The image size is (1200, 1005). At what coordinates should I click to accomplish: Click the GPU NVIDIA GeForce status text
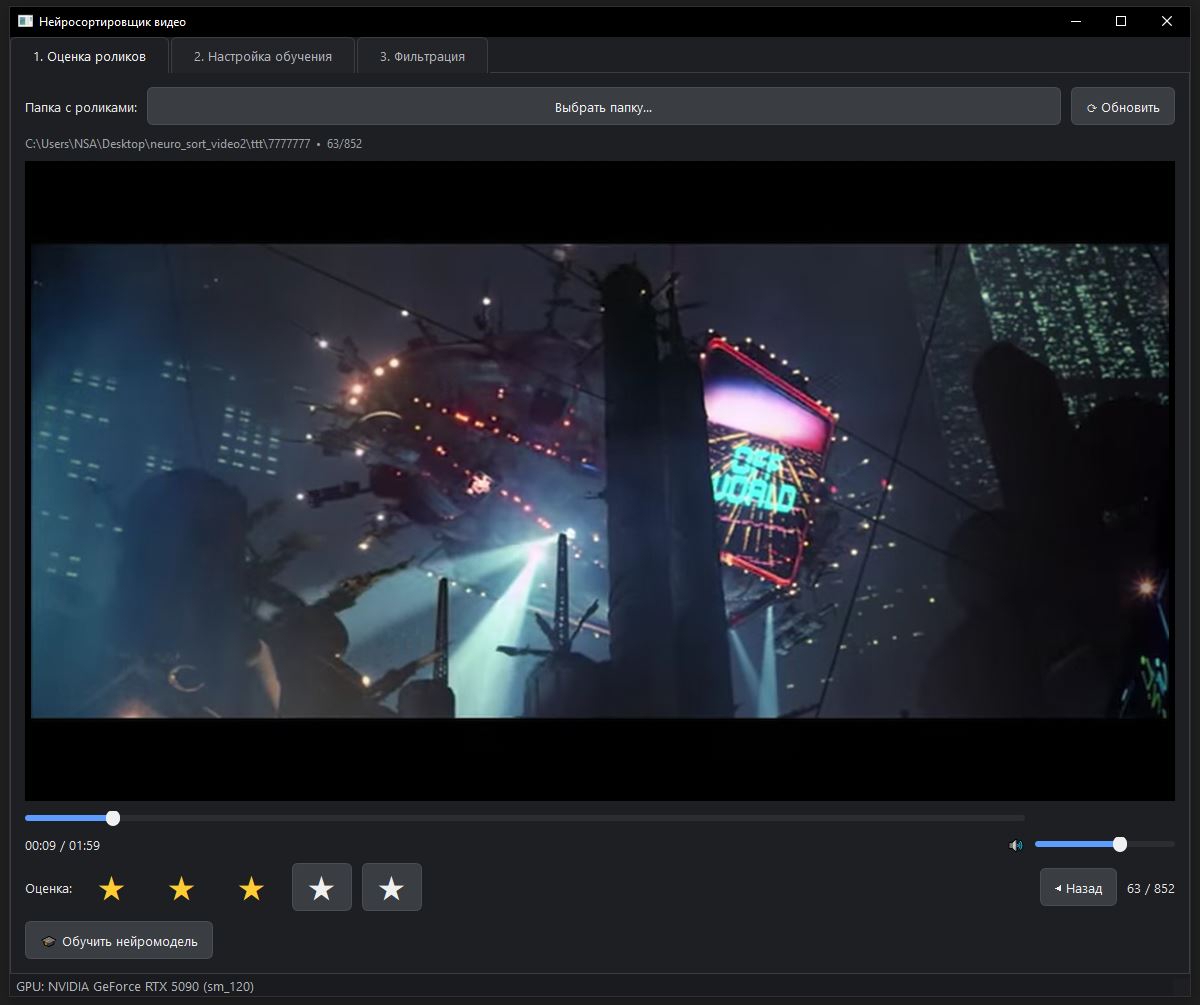(135, 986)
